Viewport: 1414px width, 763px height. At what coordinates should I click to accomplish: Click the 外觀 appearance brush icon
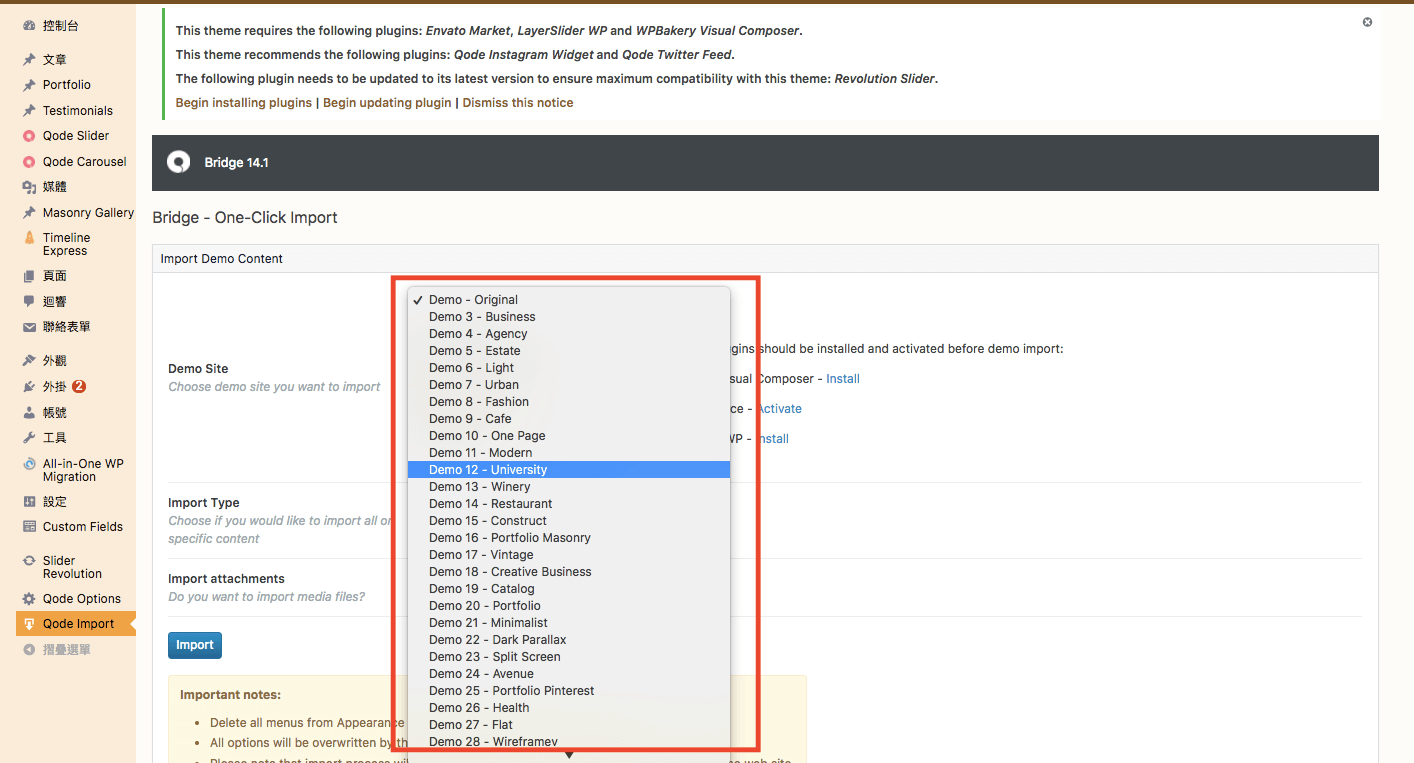click(29, 361)
